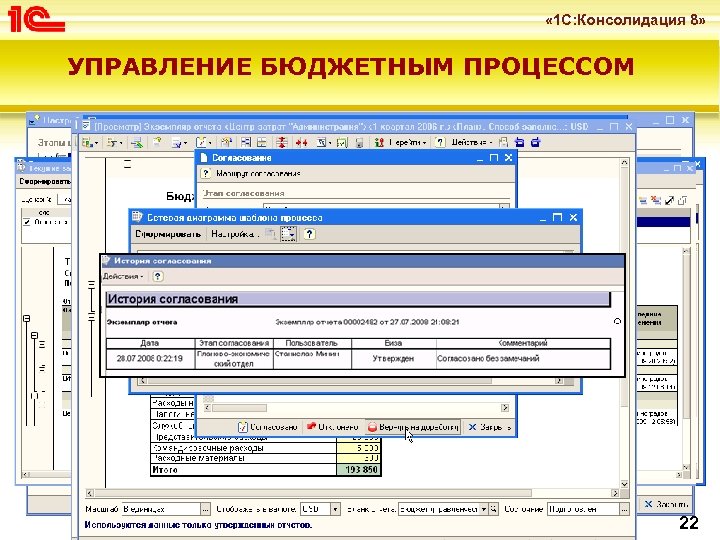Select the Командировочные расходы row
Viewport: 720px width, 540px height.
[x=266, y=448]
